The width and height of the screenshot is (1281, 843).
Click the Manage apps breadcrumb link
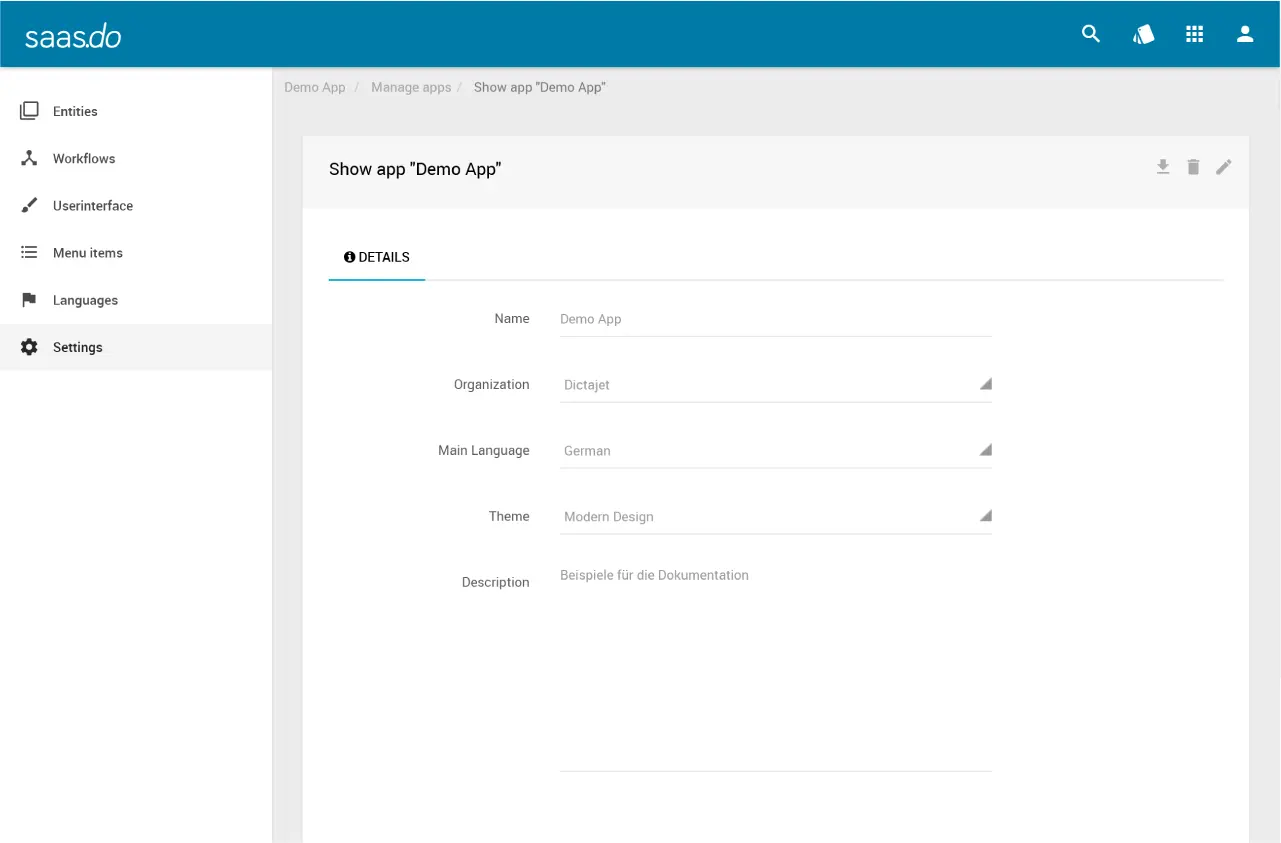tap(411, 87)
